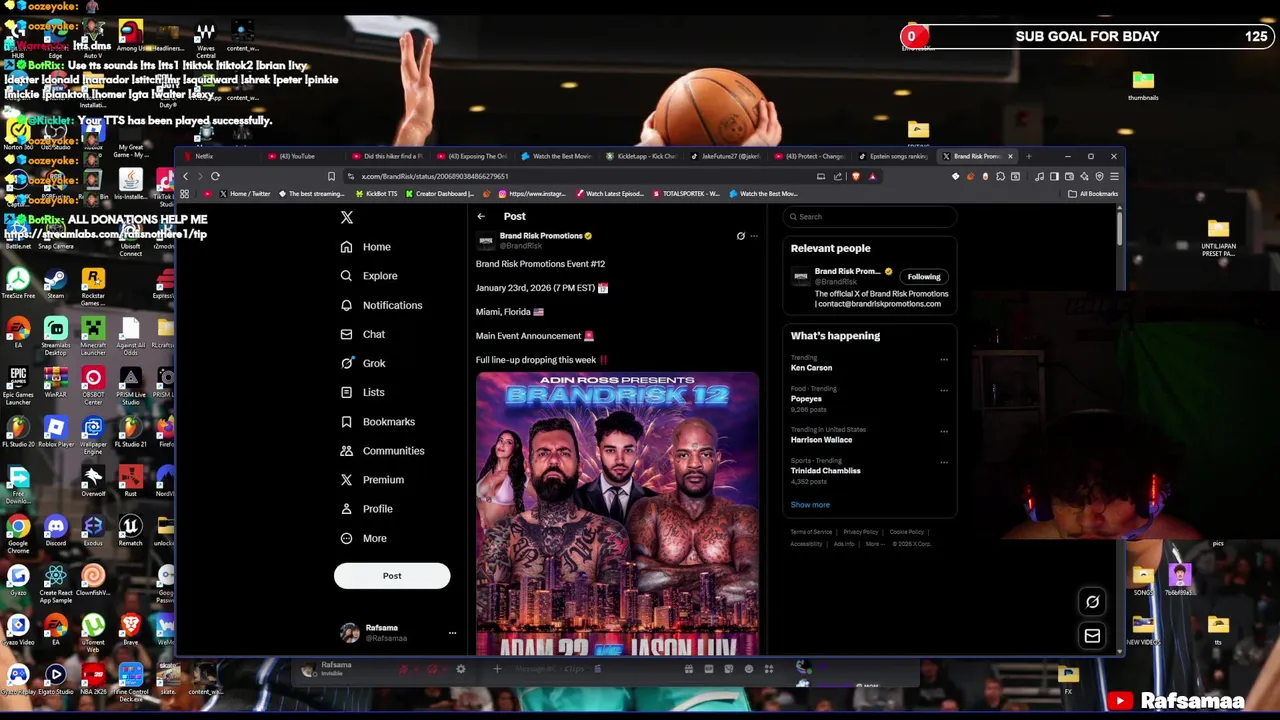Open Discord desktop shortcut
Screen dimensions: 1280x720
pos(55,530)
